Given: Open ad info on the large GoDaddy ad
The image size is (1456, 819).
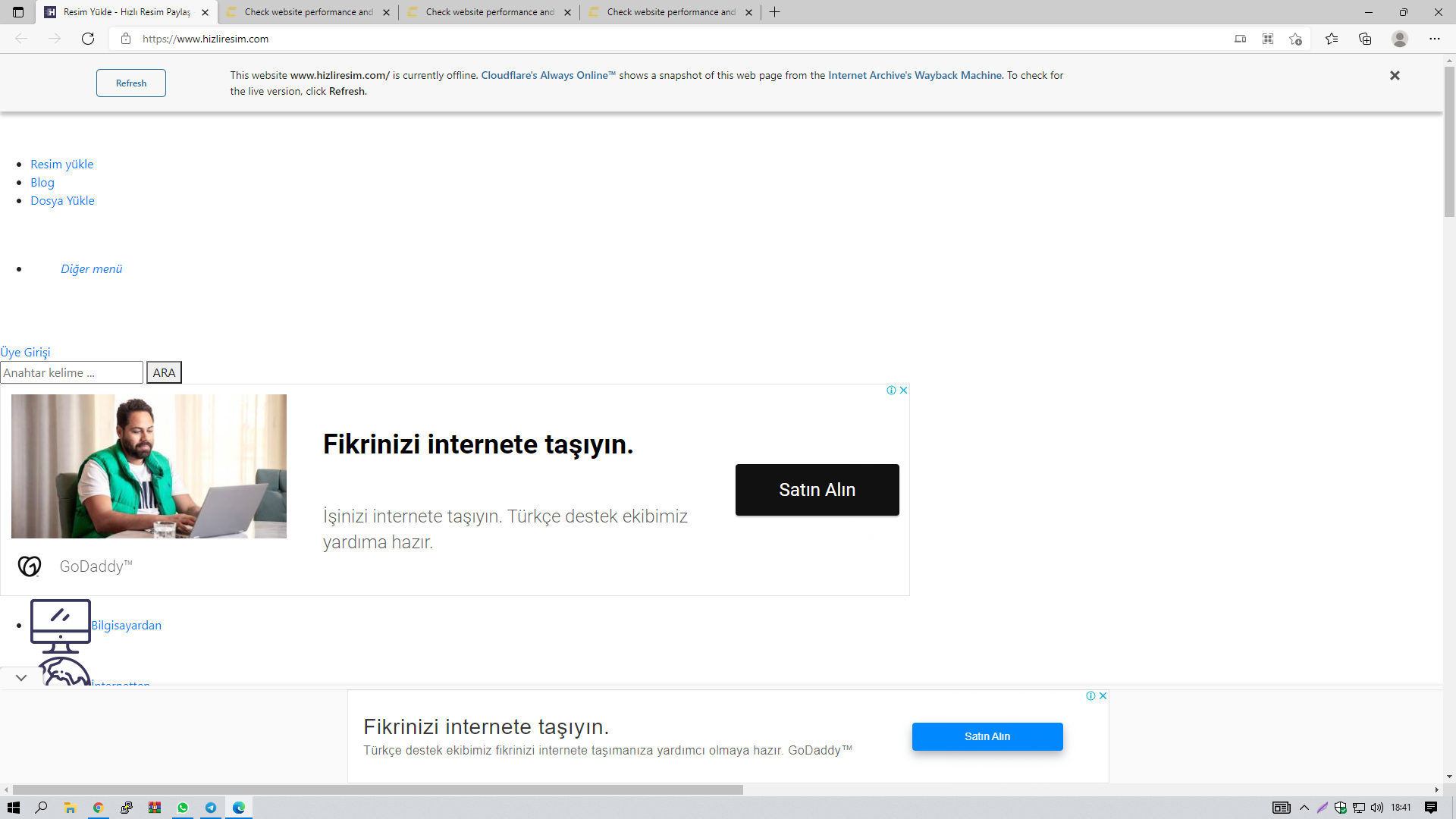Looking at the screenshot, I should [892, 390].
